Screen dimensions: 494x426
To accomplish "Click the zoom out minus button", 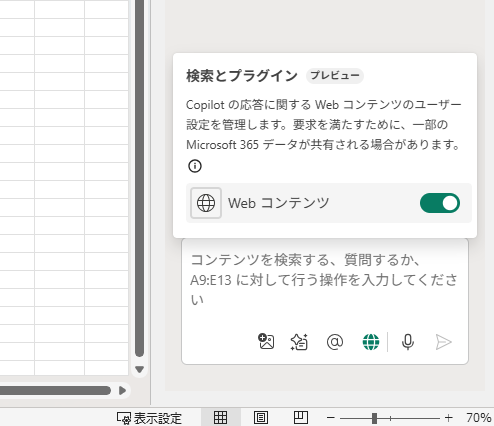I will point(330,418).
